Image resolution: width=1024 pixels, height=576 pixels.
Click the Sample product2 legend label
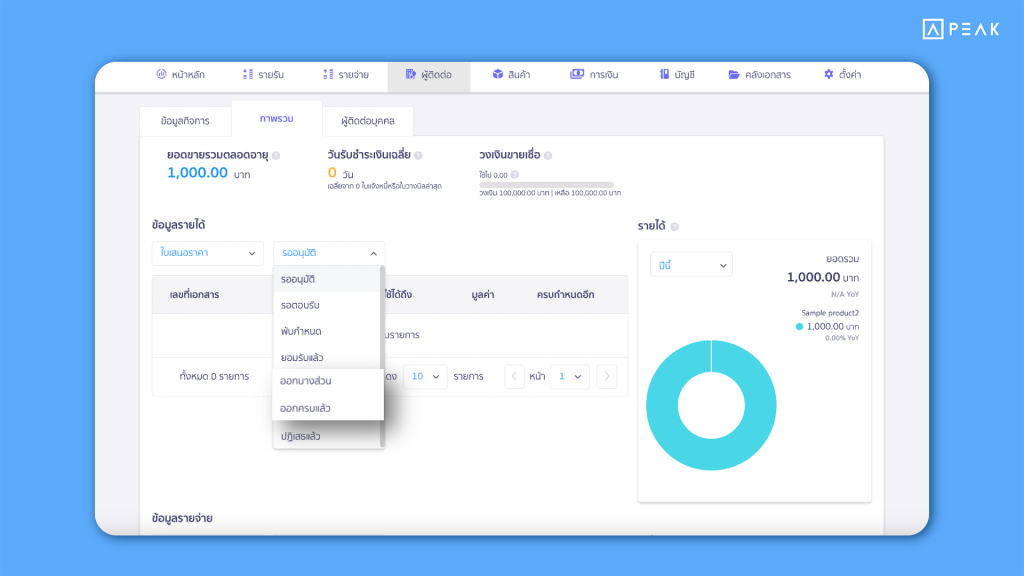pyautogui.click(x=830, y=313)
